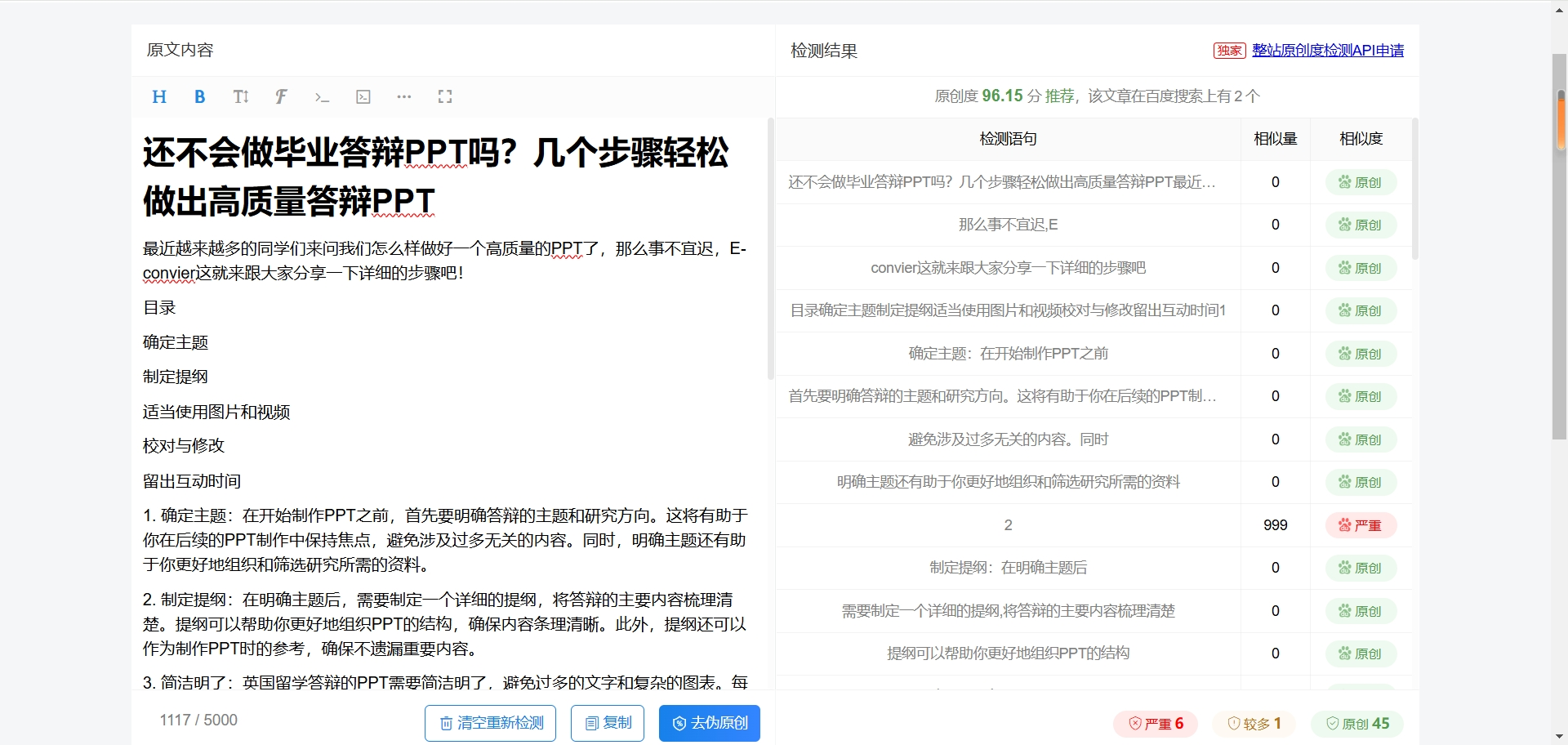Screen dimensions: 1568x745
Task: Click the red 严重 badge in row 2
Action: (1361, 525)
